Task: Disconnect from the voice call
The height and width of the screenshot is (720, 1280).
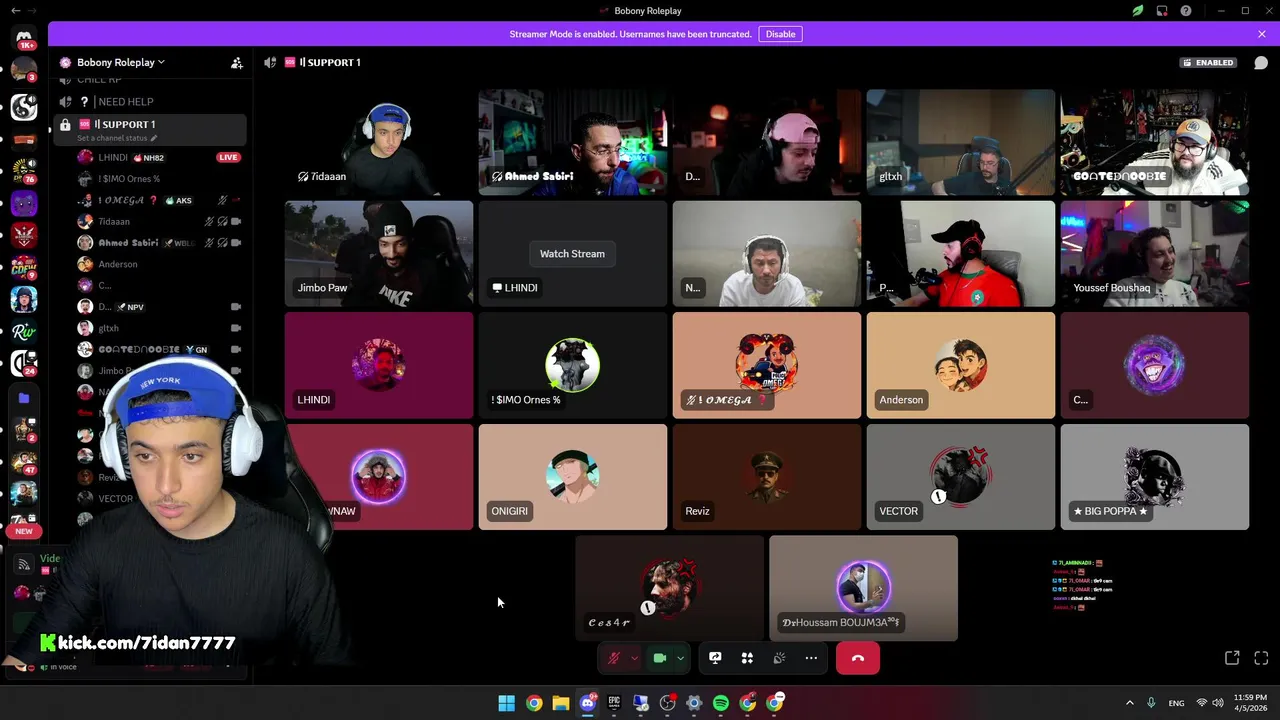Action: point(857,658)
